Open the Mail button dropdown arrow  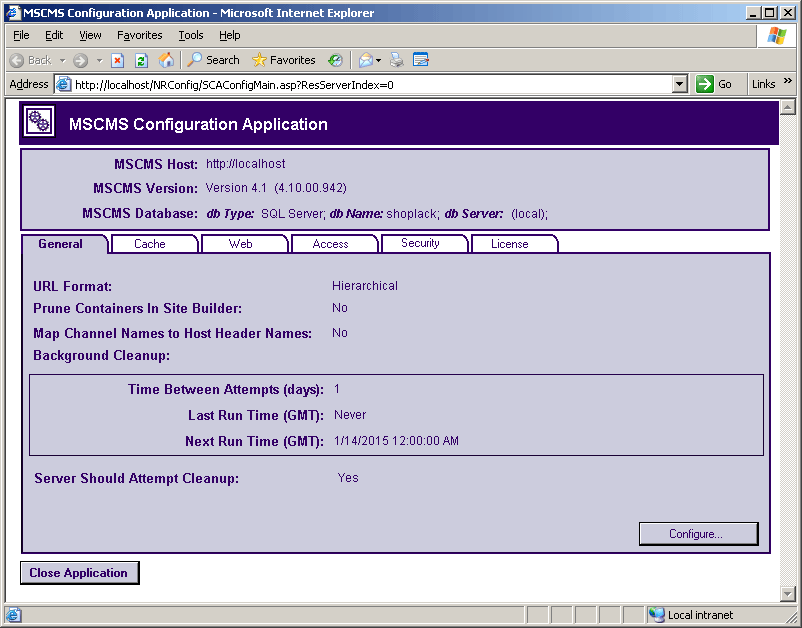[x=378, y=60]
